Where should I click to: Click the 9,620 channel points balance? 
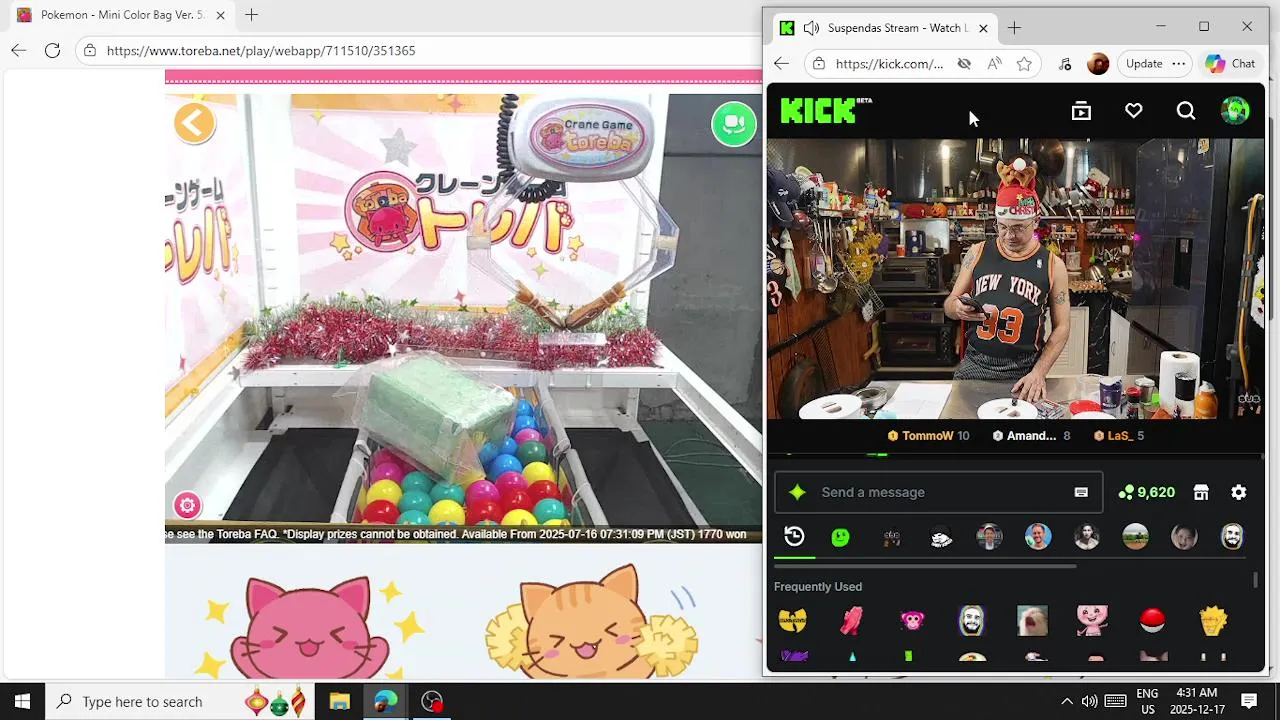(1146, 492)
